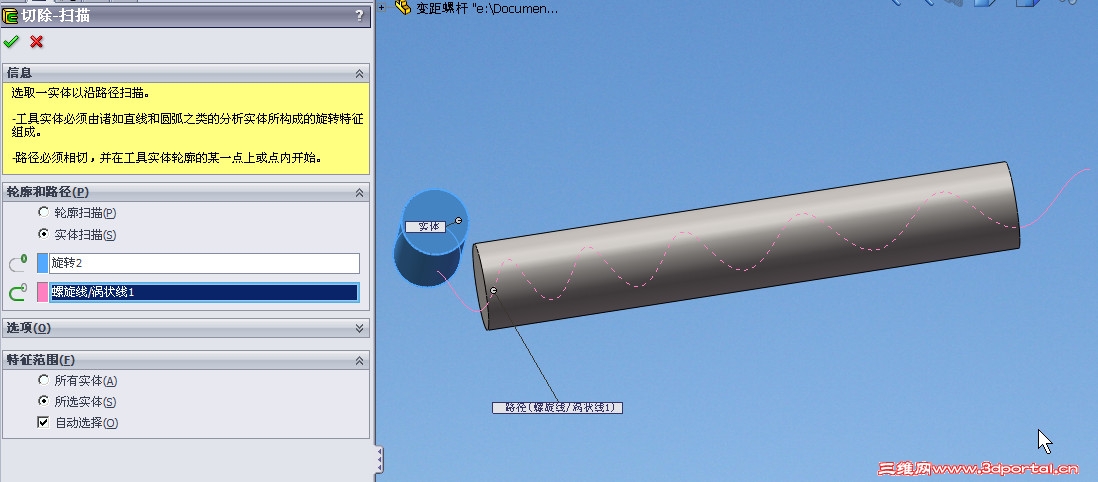
Task: Expand the 选项 section
Action: [359, 328]
